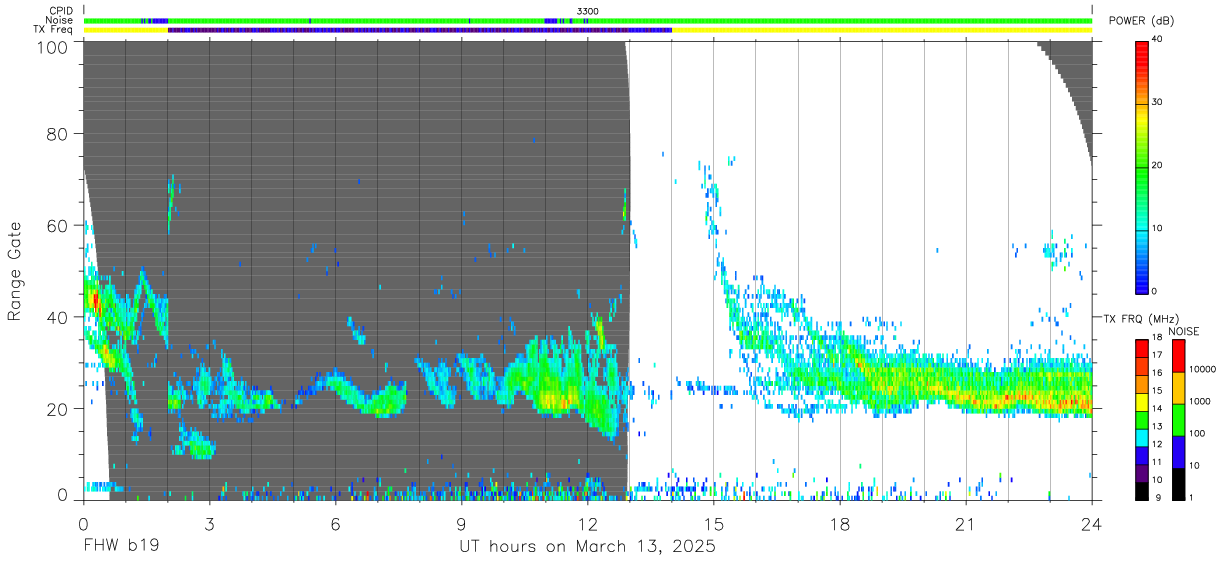Viewport: 1228px width, 567px height.
Task: Click the x-axis tick label '9'
Action: coord(461,524)
